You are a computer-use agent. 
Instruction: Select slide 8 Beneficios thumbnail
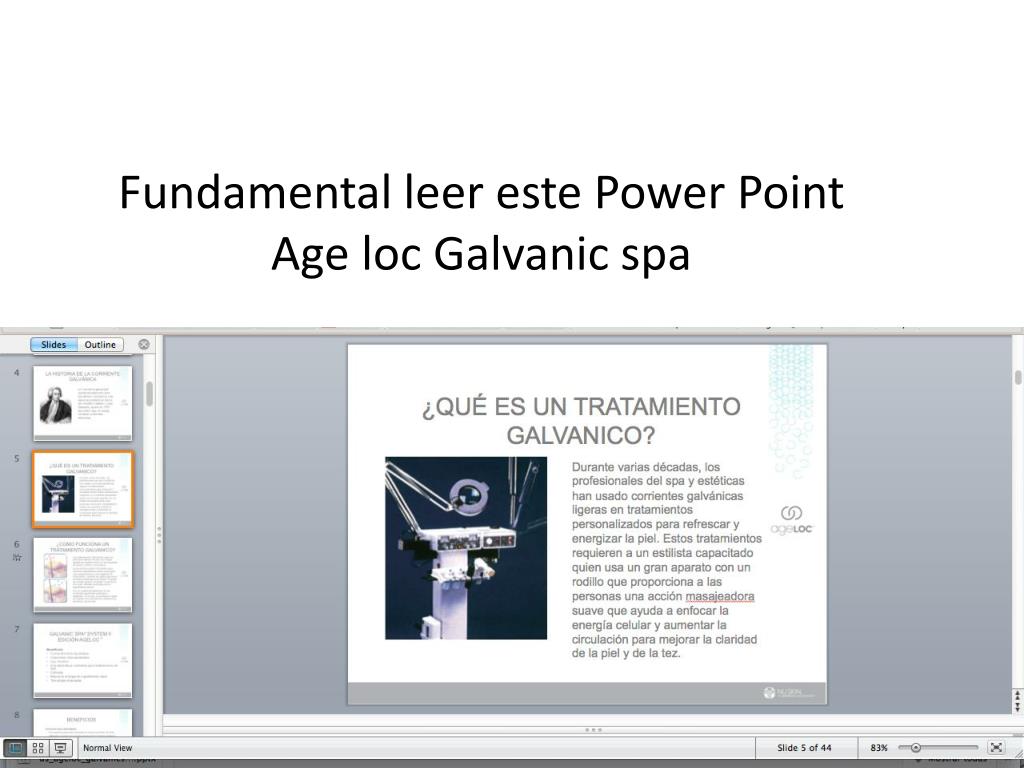coord(82,722)
